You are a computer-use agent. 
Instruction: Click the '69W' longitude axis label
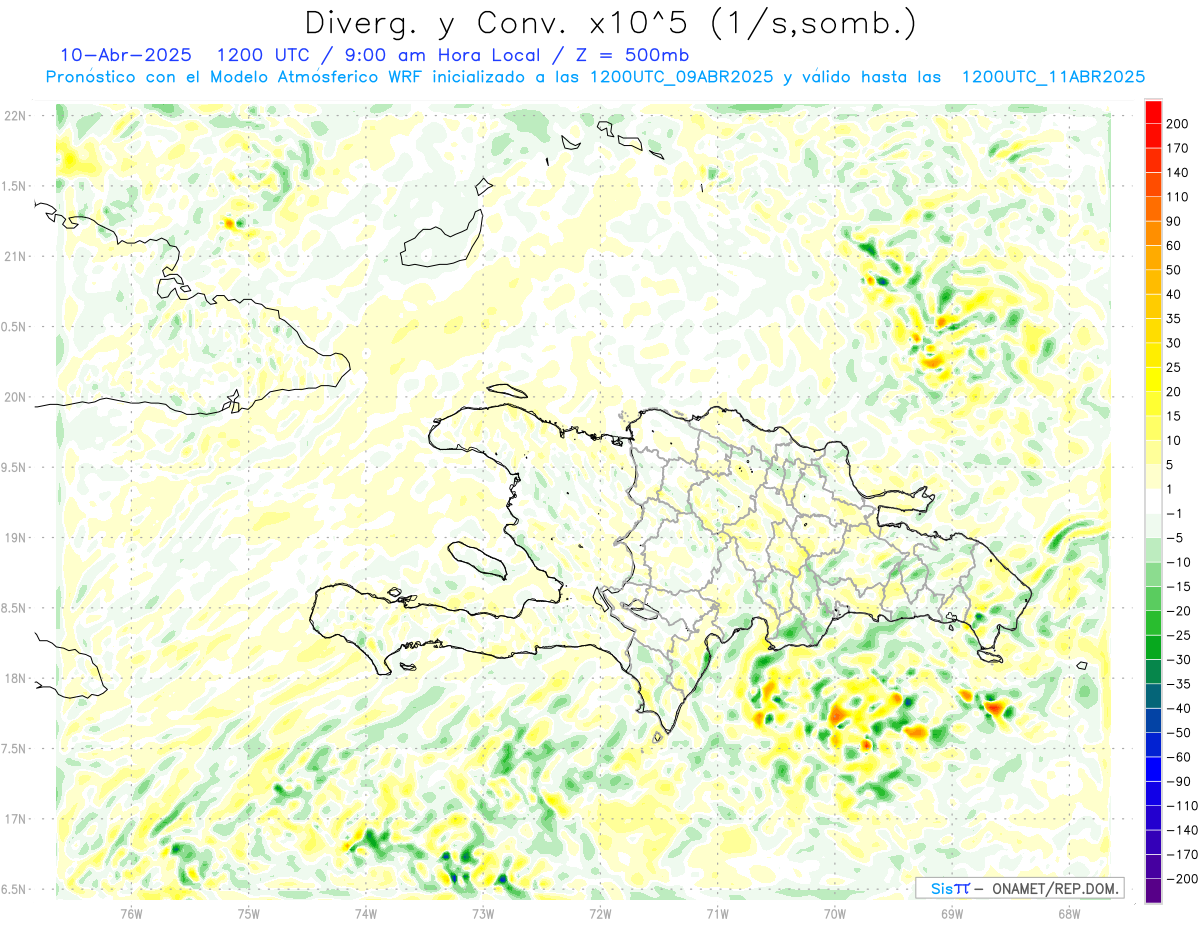[x=952, y=912]
